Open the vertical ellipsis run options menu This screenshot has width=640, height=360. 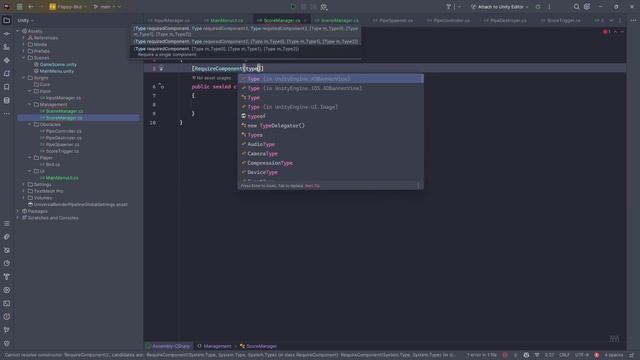(x=549, y=7)
